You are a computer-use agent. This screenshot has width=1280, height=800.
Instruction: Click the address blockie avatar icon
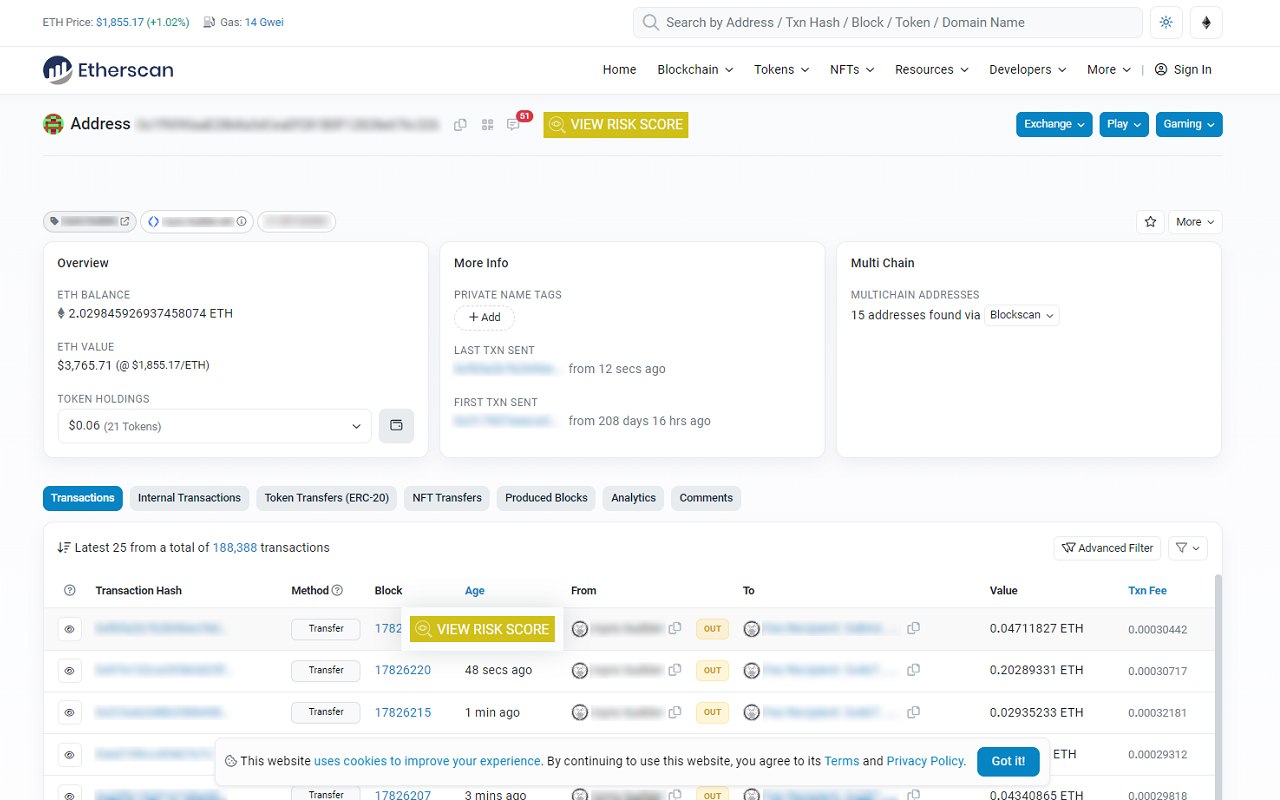coord(53,125)
